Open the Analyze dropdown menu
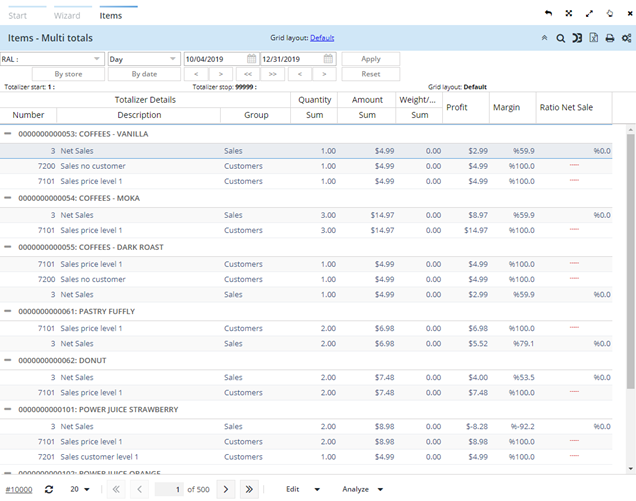This screenshot has height=501, width=636. (363, 489)
